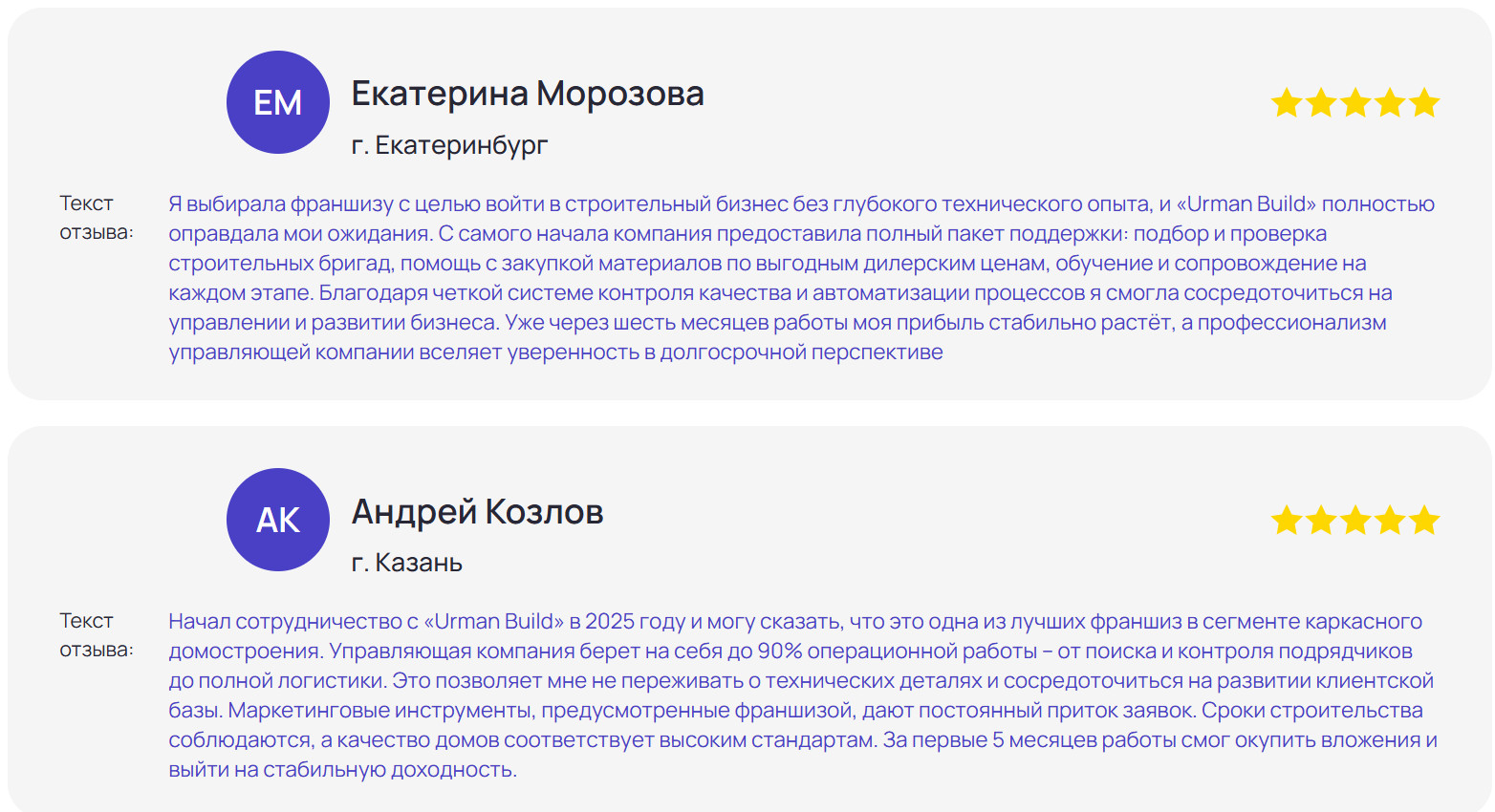Select fourth star in Андрей Козлов's rating
1495x812 pixels.
(x=1390, y=521)
